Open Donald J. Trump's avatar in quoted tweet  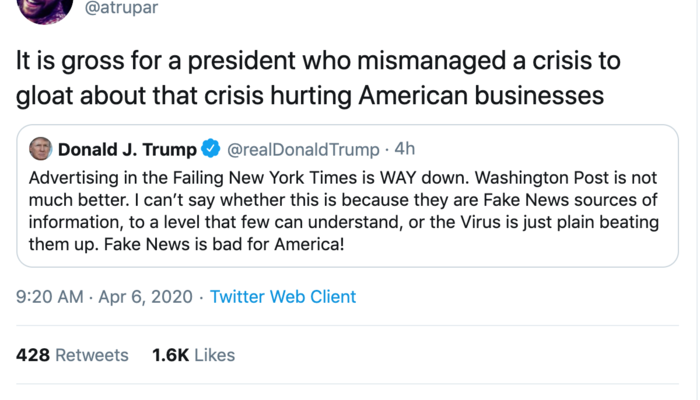[40, 150]
